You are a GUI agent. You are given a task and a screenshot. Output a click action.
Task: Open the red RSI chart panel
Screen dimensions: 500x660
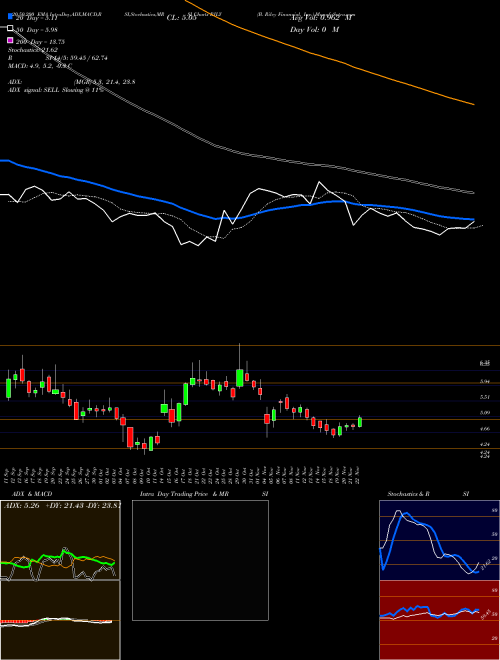(x=439, y=620)
